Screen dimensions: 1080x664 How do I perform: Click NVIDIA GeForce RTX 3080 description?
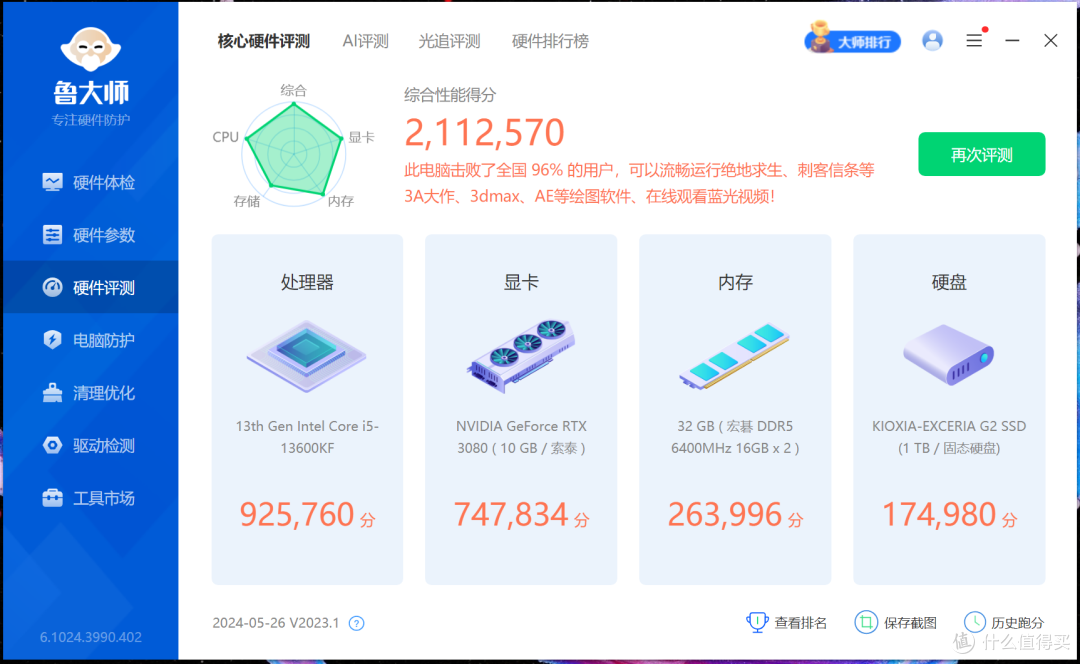pos(521,437)
